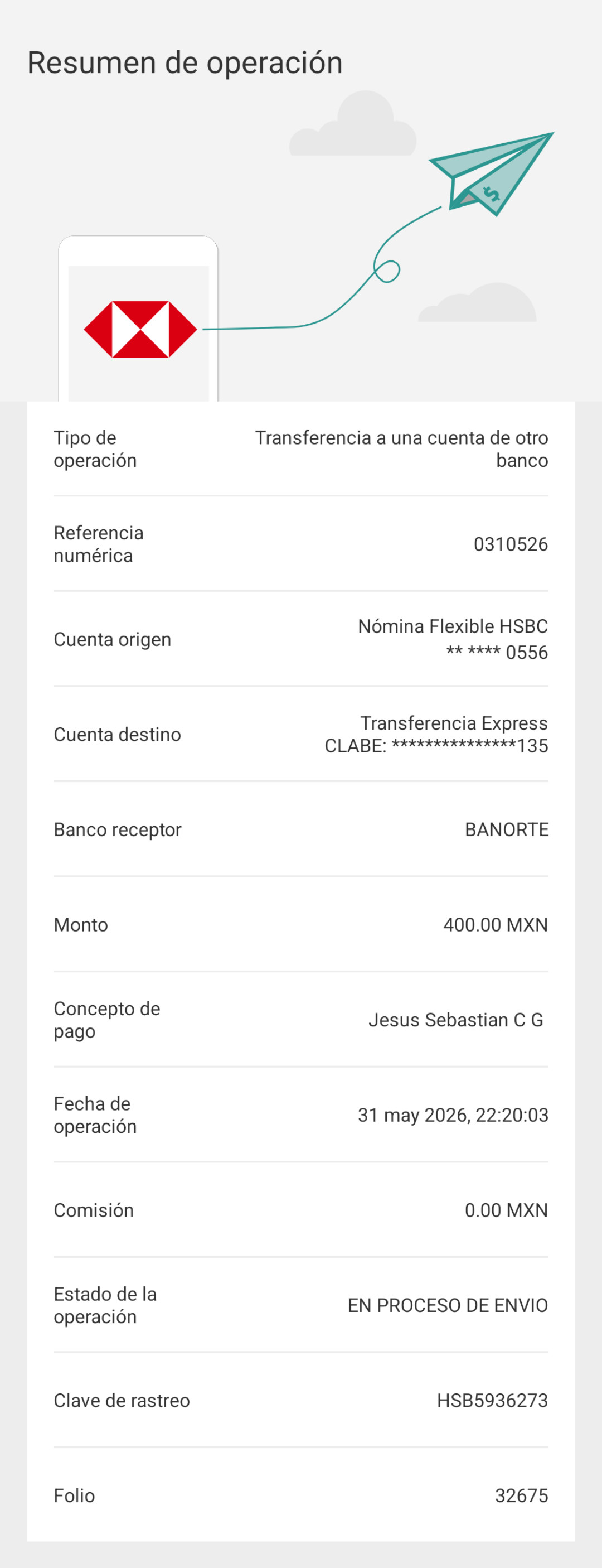This screenshot has height=1568, width=602.
Task: Tap the numeric reference 0310526
Action: (511, 543)
